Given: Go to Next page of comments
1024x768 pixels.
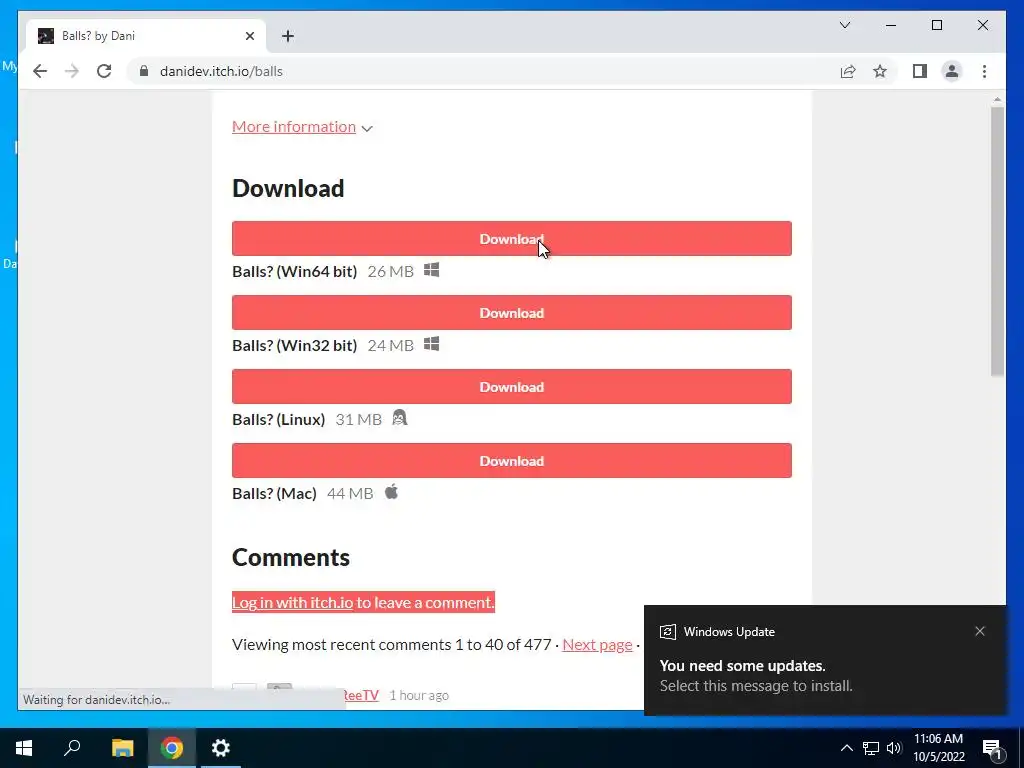Looking at the screenshot, I should [x=597, y=645].
